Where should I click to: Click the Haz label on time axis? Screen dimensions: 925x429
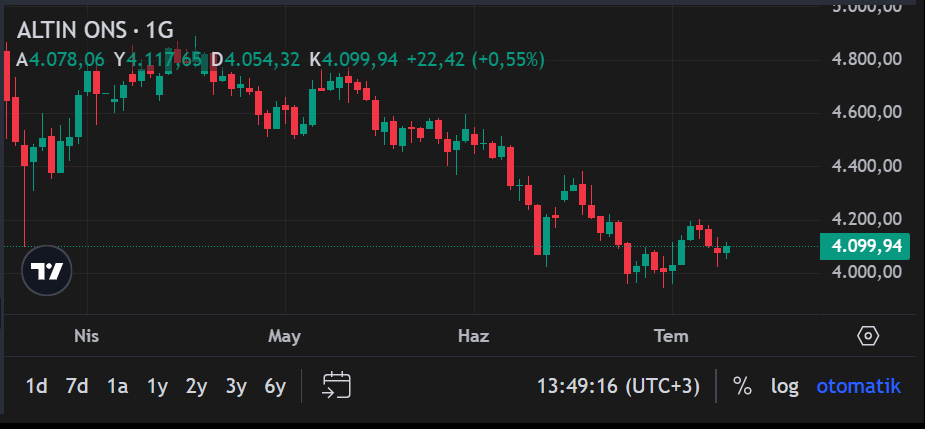pos(474,336)
